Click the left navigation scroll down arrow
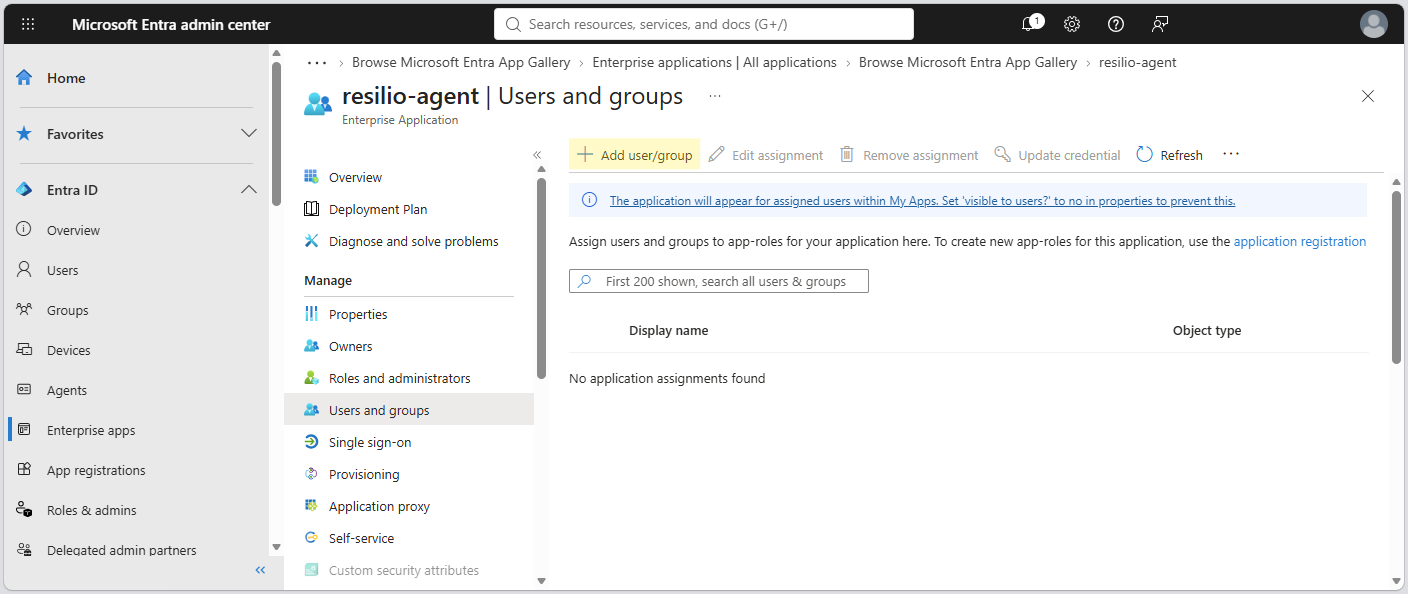 [276, 547]
